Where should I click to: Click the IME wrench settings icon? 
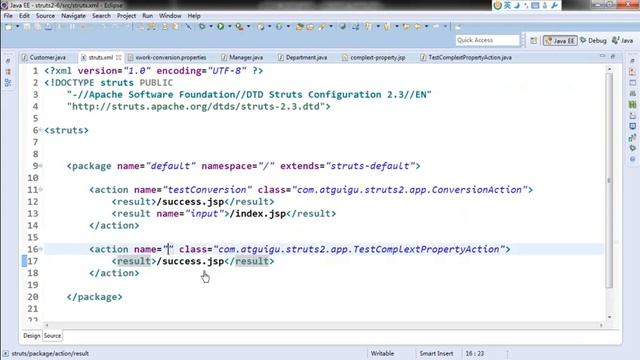click(554, 5)
